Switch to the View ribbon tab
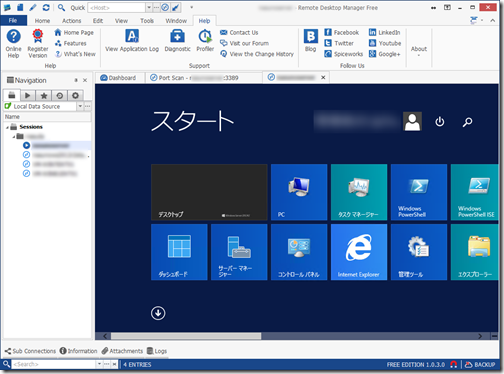The image size is (504, 374). [x=121, y=21]
